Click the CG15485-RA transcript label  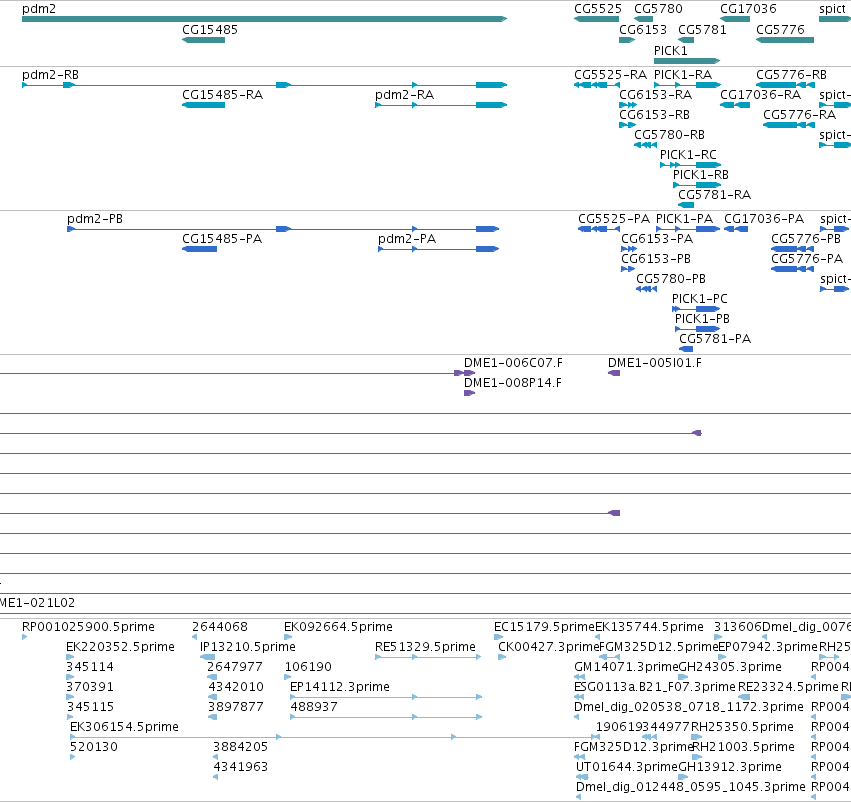tap(223, 95)
